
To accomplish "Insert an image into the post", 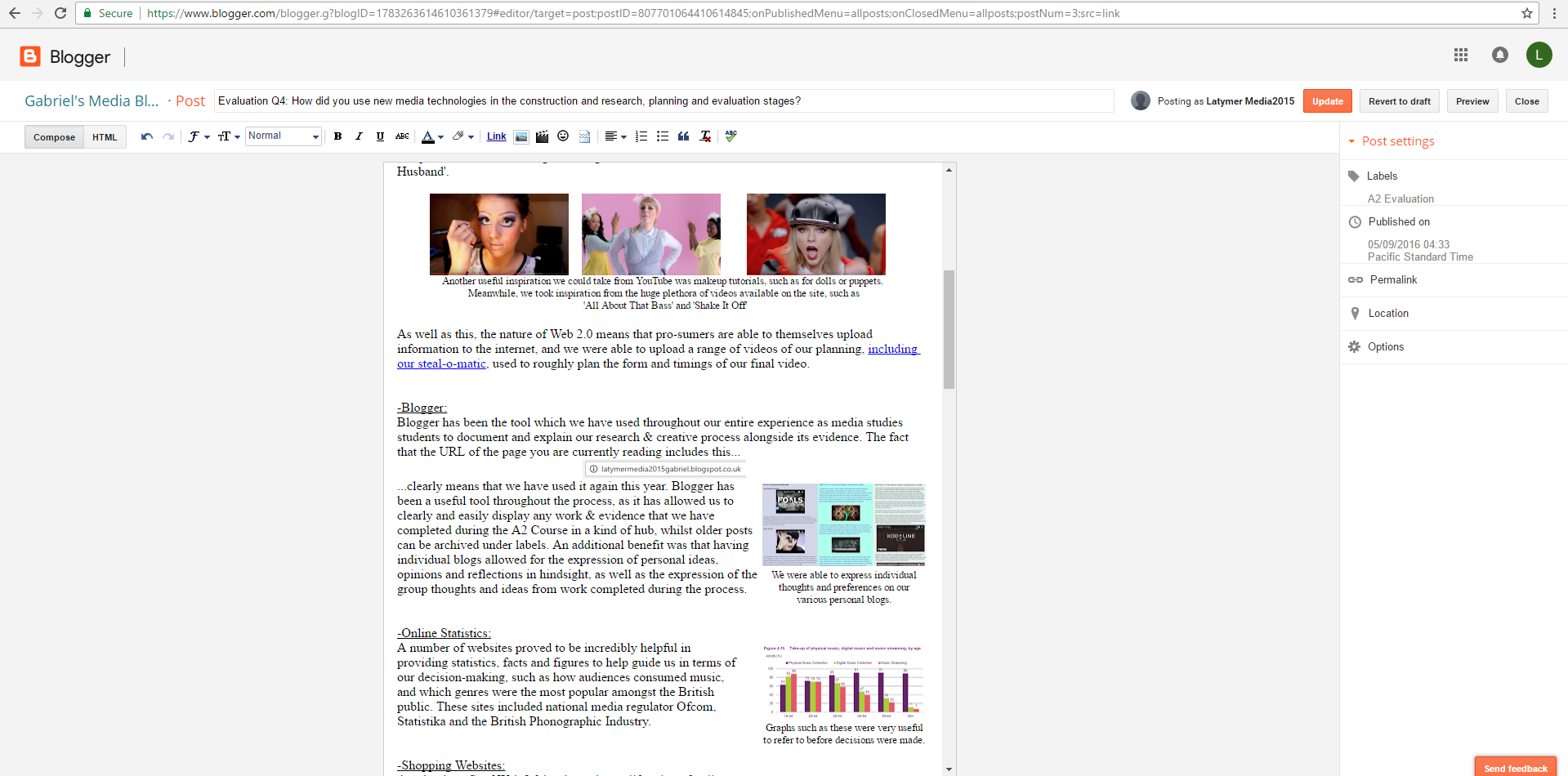I will 521,136.
